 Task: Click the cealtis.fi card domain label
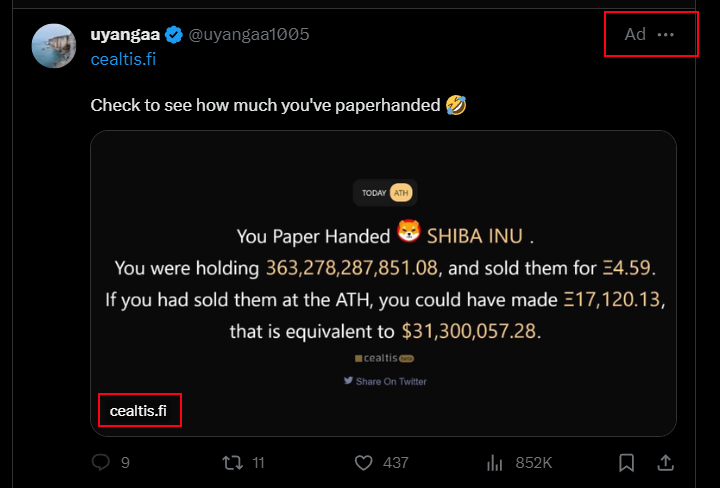[138, 411]
